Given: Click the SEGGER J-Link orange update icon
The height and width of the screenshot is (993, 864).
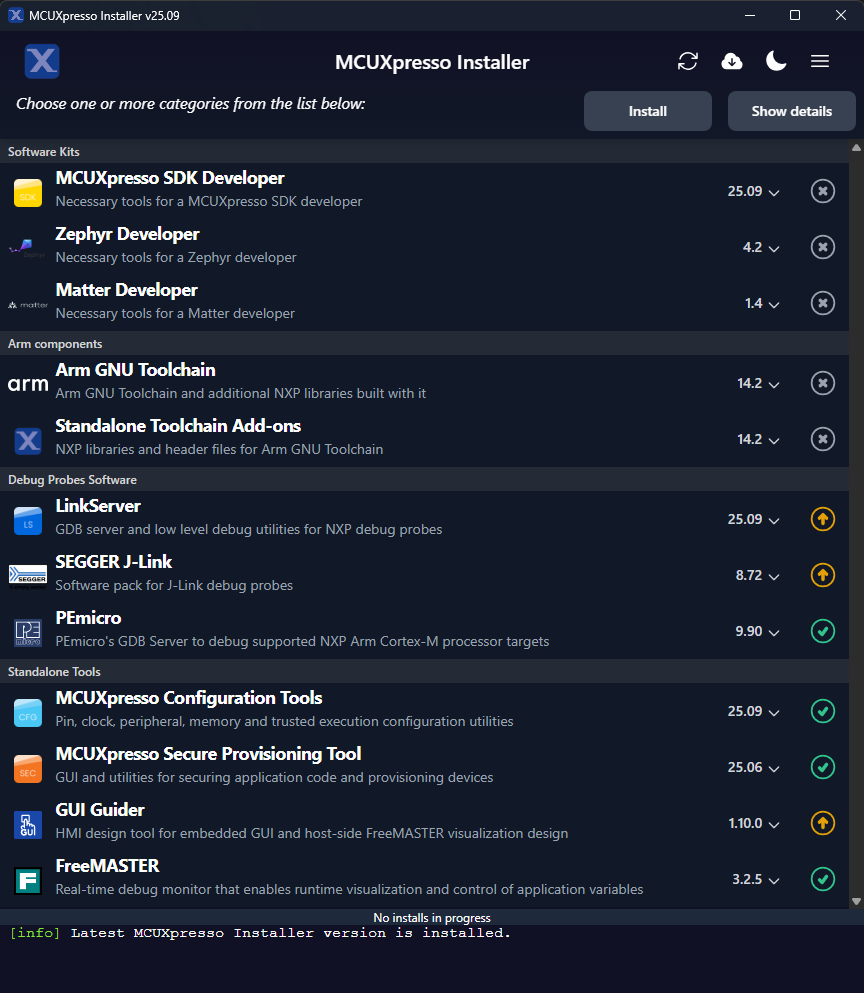Looking at the screenshot, I should [822, 575].
